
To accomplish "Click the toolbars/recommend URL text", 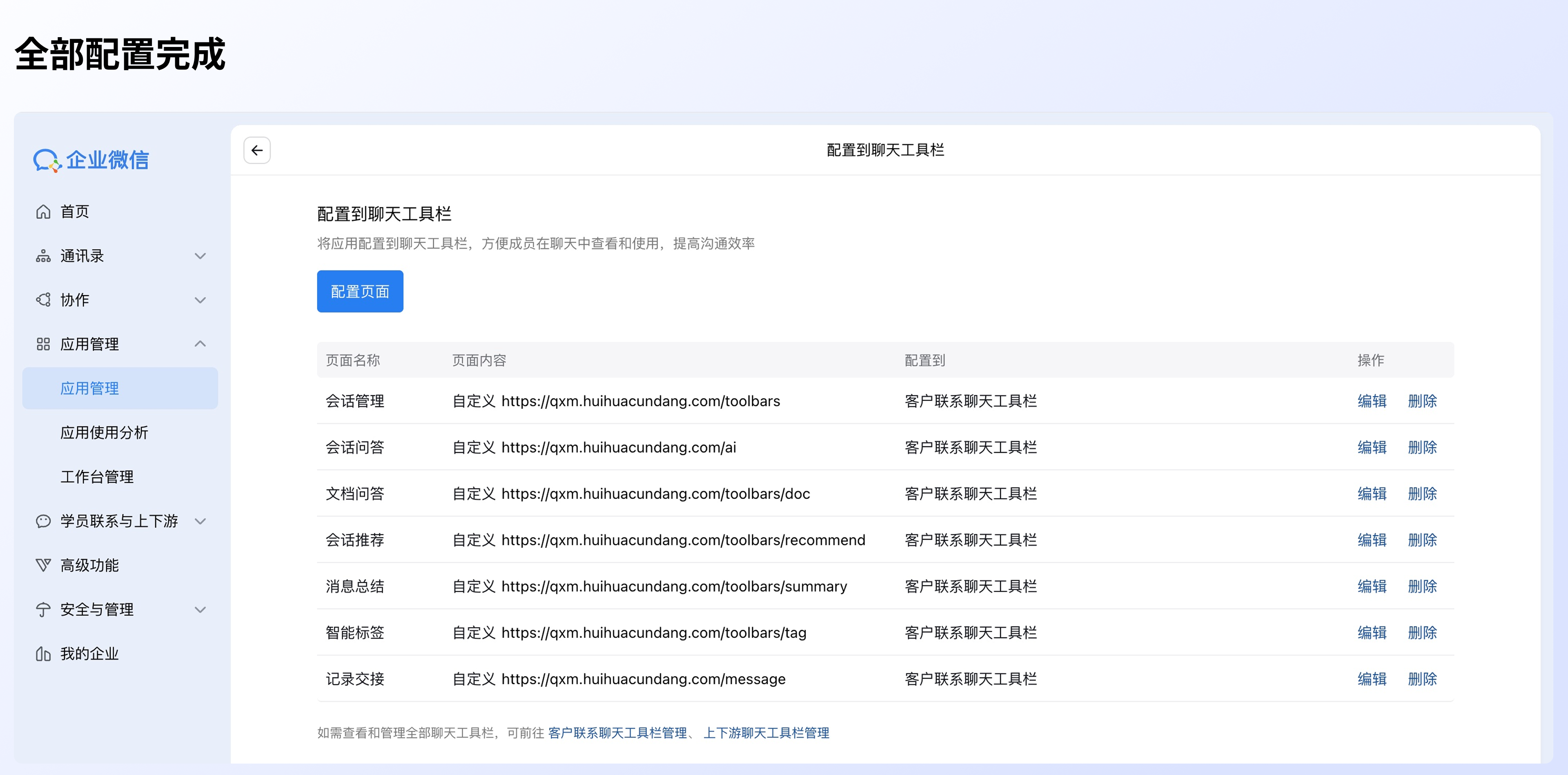I will 683,540.
